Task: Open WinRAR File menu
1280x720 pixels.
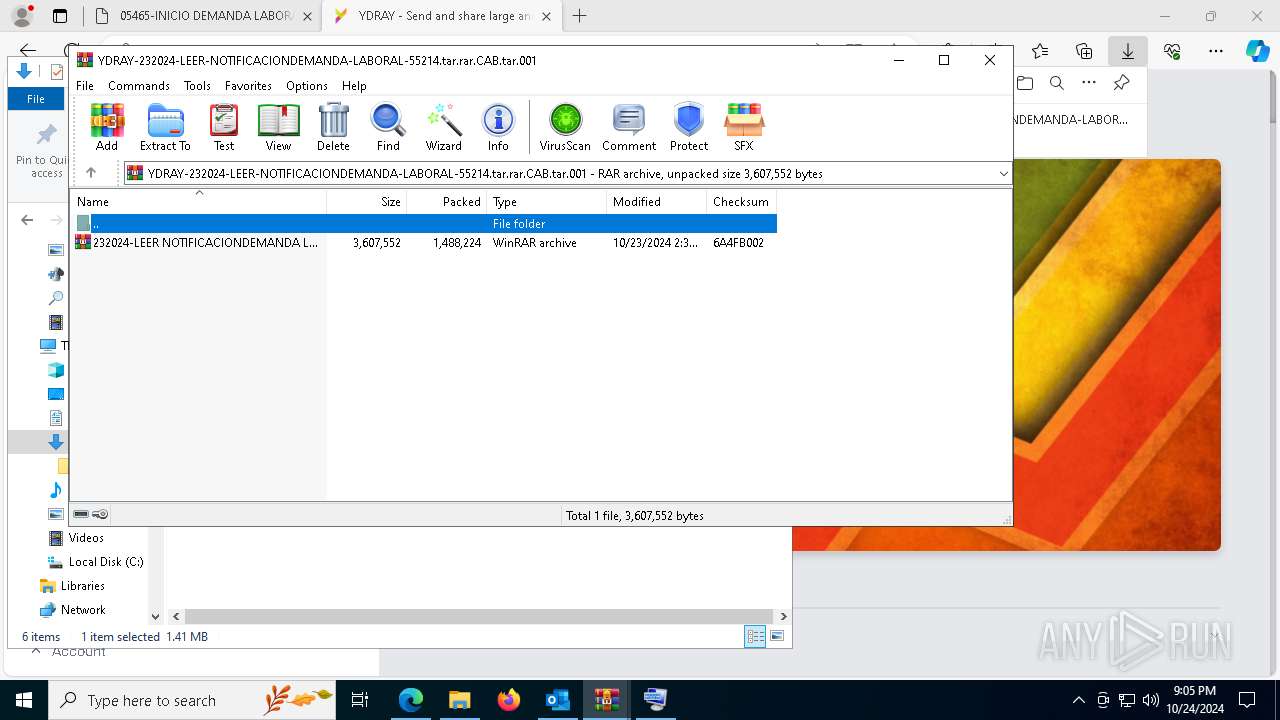Action: (85, 86)
